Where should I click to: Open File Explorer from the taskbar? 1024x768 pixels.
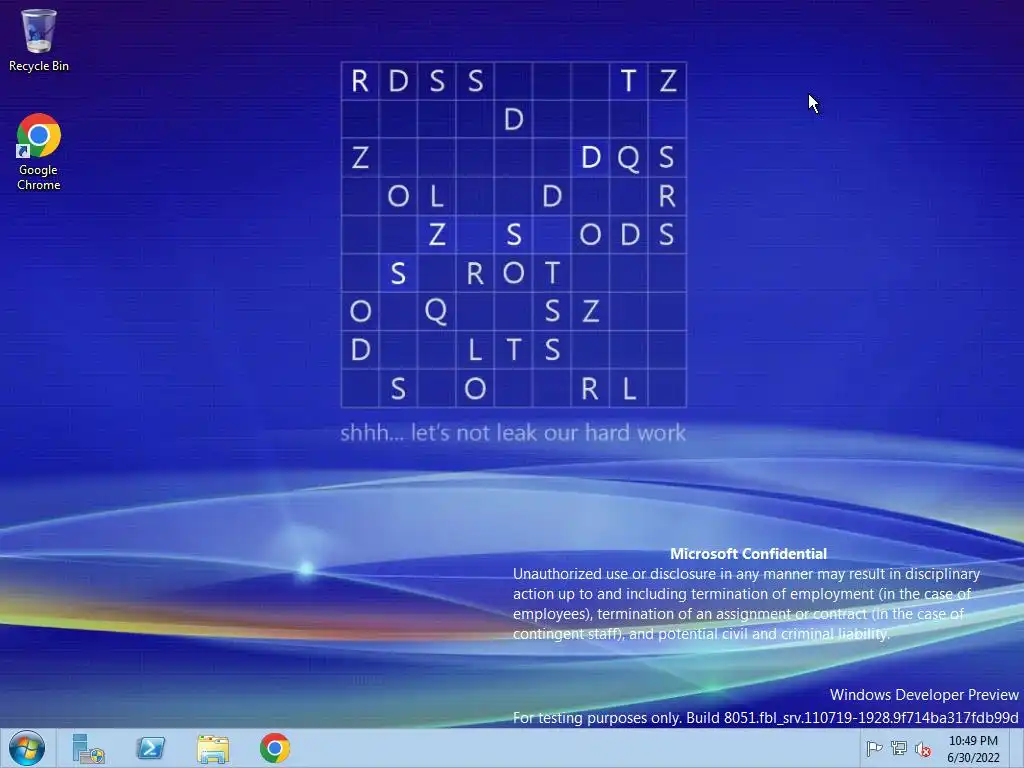pyautogui.click(x=213, y=748)
